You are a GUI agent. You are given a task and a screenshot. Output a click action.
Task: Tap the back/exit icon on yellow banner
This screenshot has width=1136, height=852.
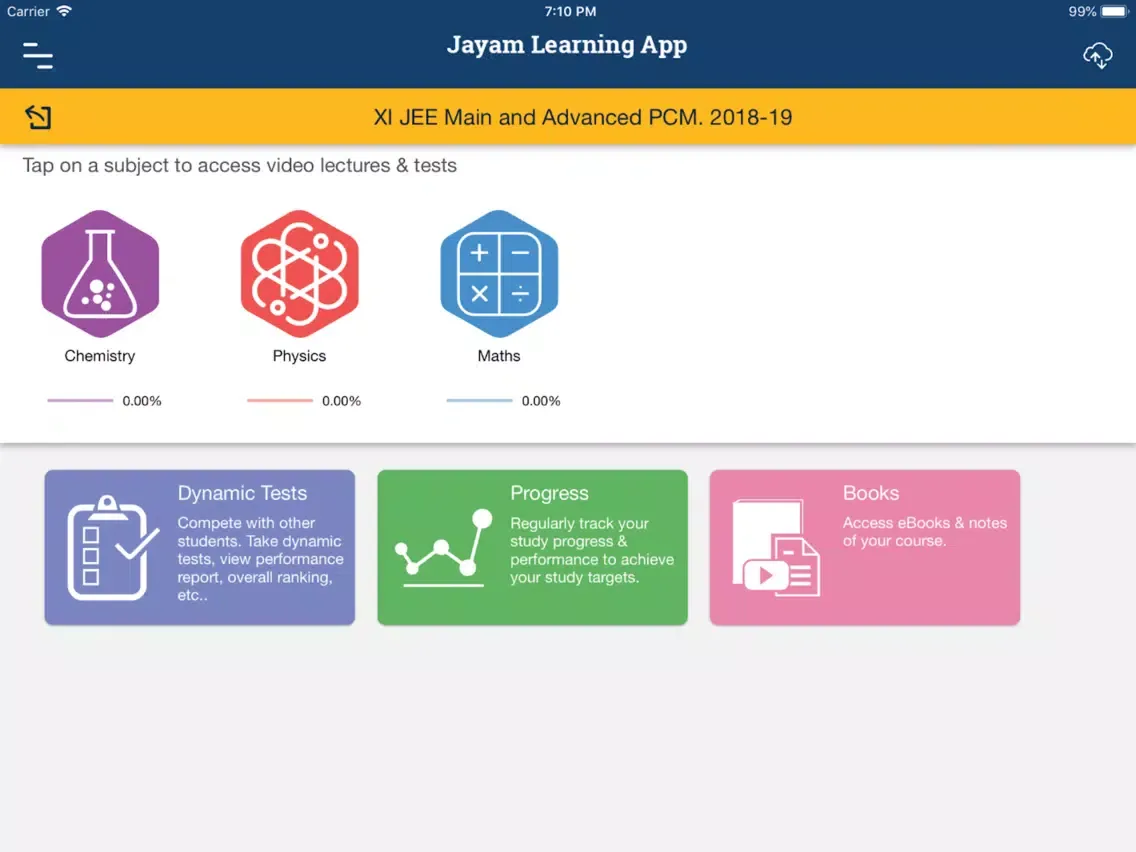(x=38, y=116)
